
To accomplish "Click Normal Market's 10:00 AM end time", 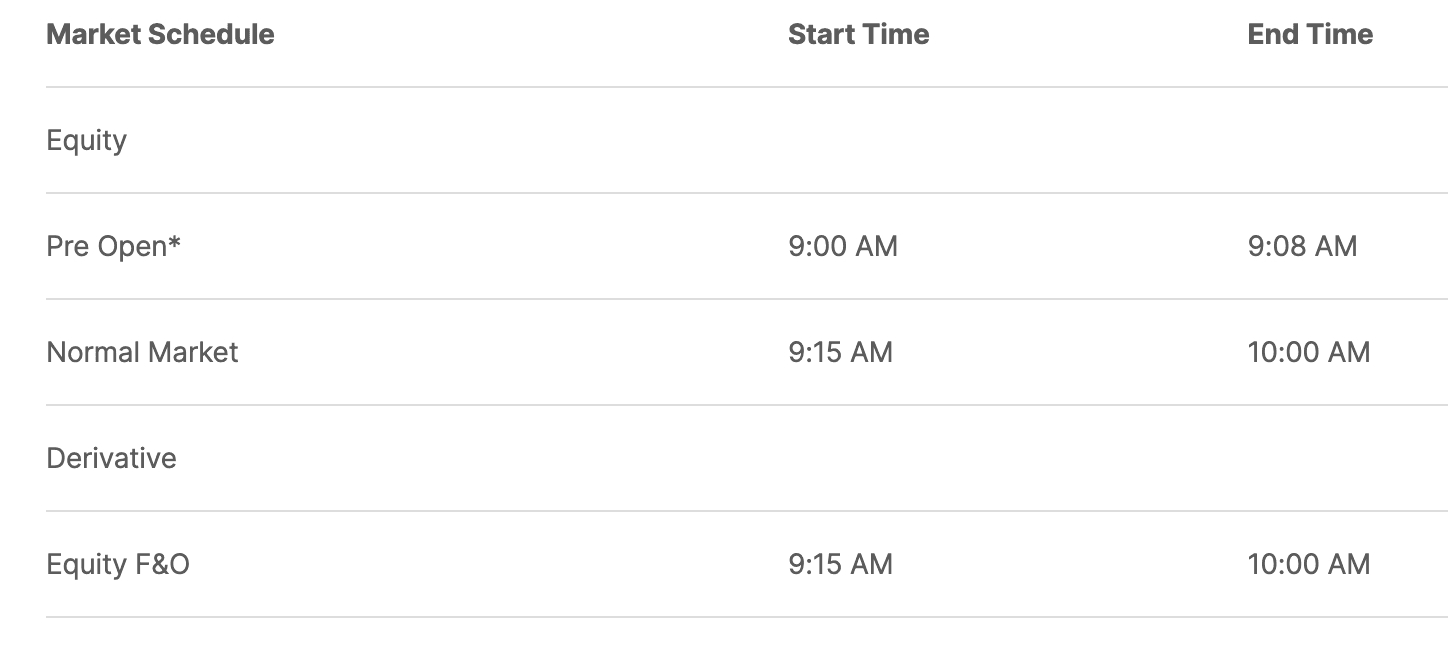I will [1308, 352].
